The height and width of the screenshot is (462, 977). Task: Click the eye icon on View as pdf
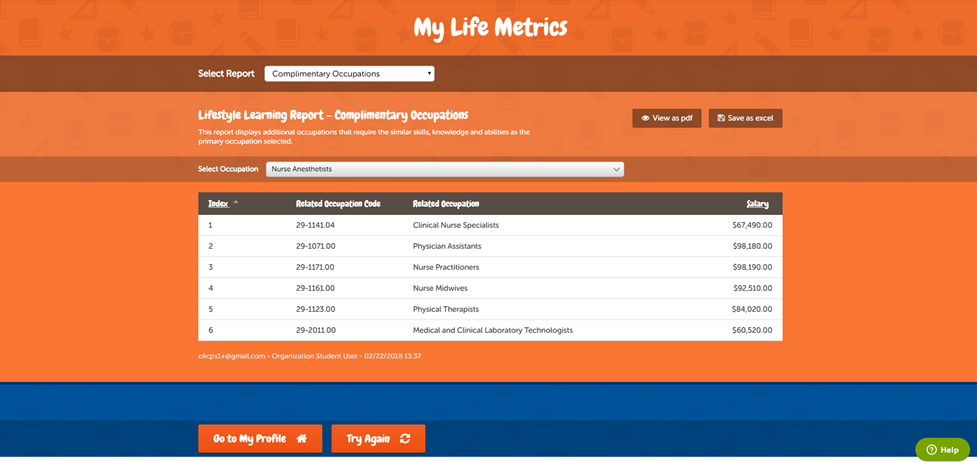pos(646,118)
